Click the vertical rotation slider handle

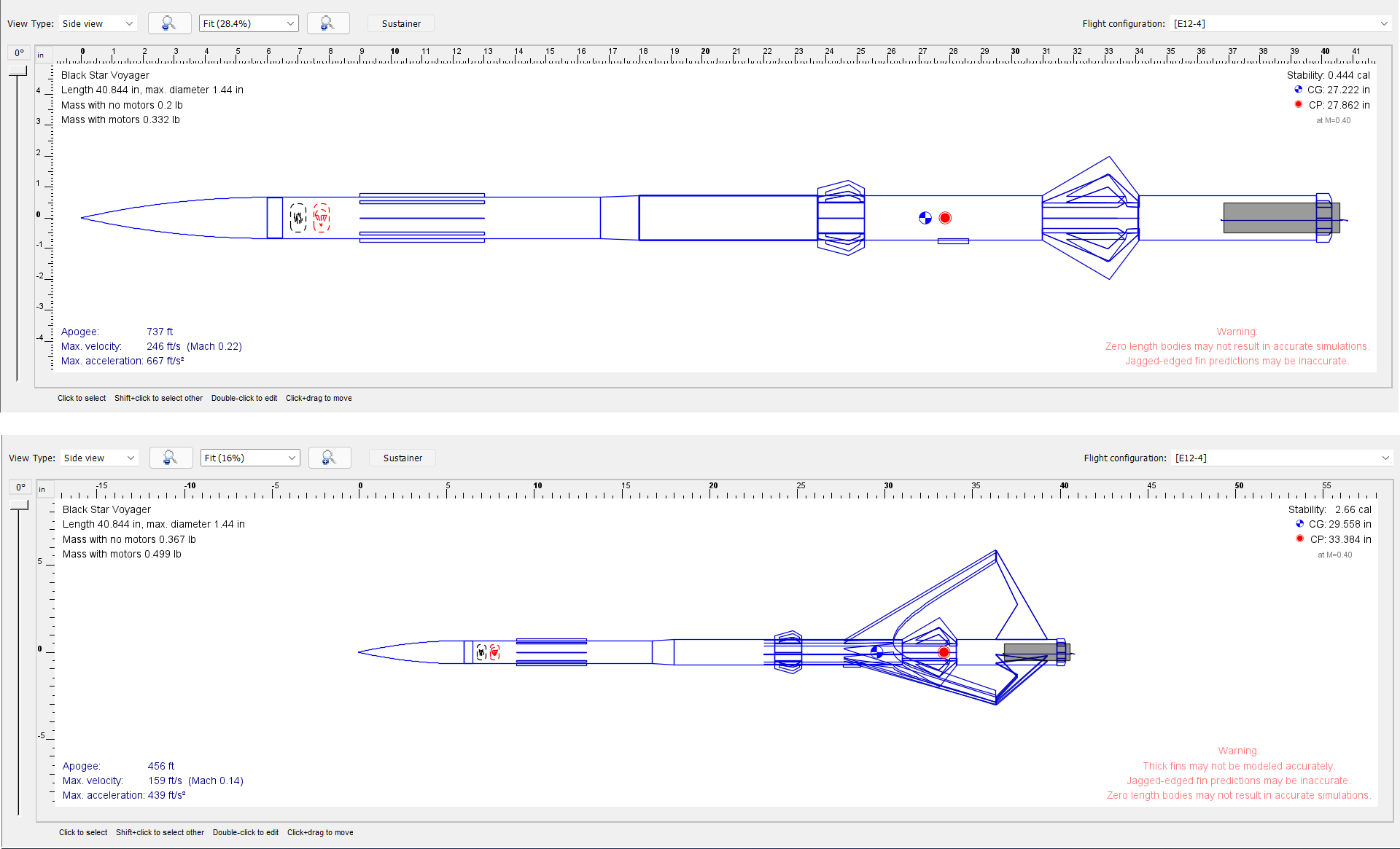coord(17,71)
